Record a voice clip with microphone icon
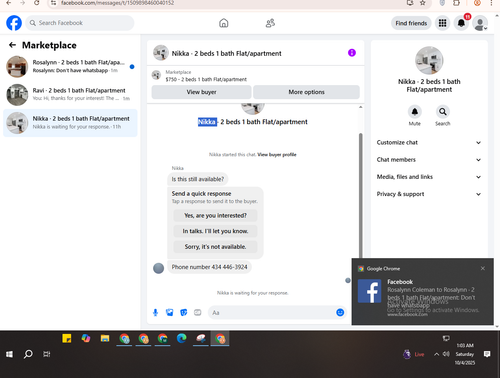 (x=155, y=312)
